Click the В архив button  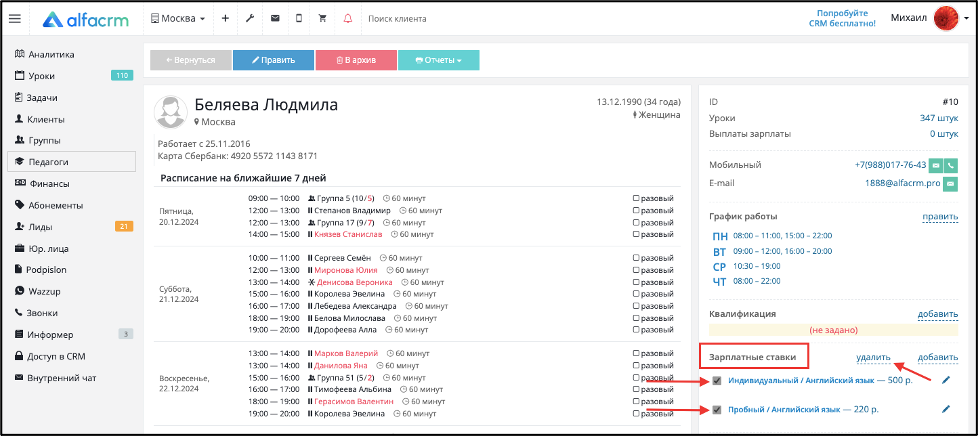click(356, 60)
